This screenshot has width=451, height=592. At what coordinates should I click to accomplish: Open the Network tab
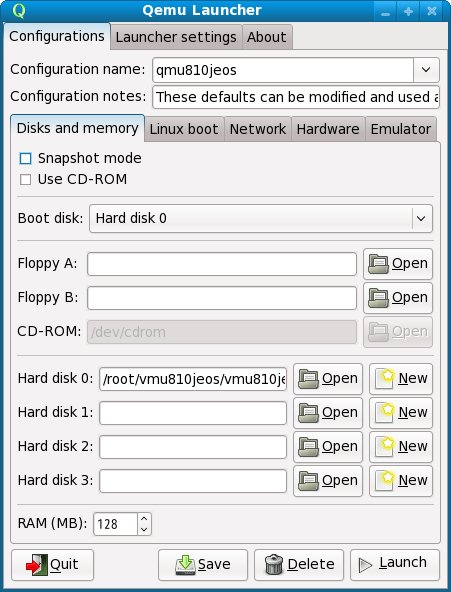tap(258, 129)
